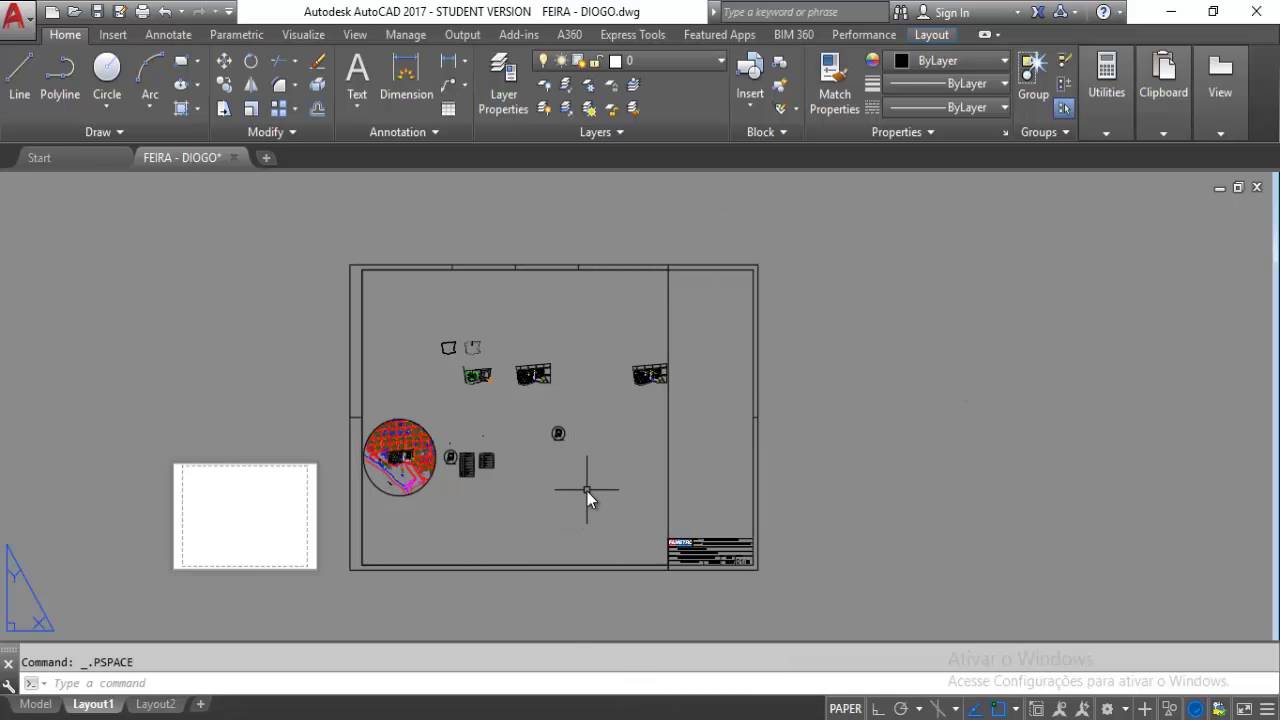Select the Arc tool
Viewport: 1280px width, 720px height.
[150, 78]
